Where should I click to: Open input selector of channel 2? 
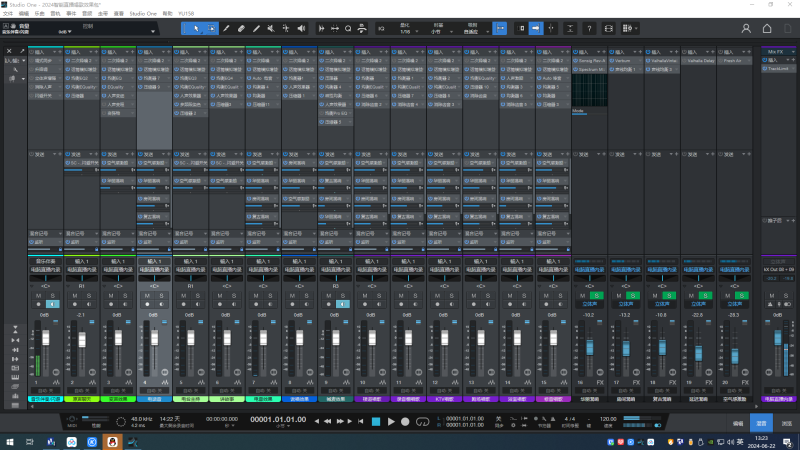[x=82, y=261]
